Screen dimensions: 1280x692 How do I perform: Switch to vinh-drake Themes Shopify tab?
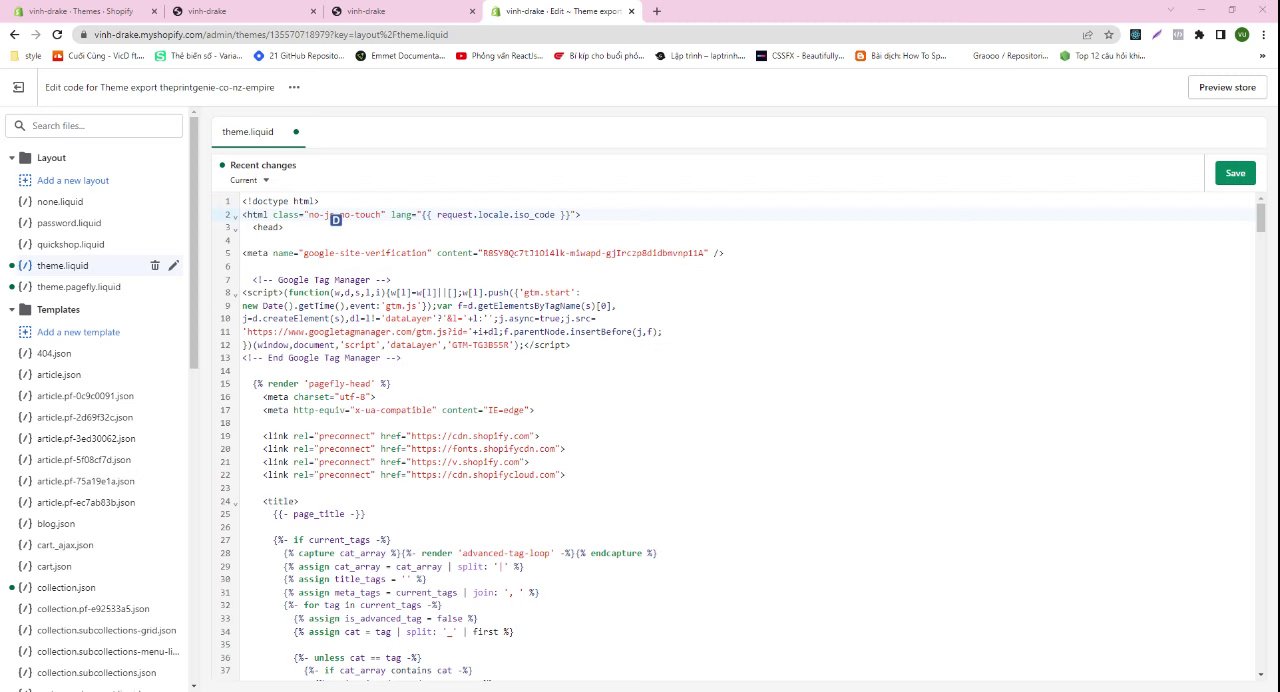point(83,11)
